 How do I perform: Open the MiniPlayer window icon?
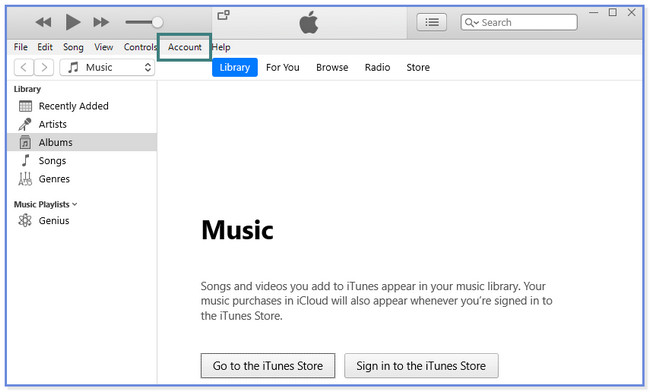click(223, 15)
